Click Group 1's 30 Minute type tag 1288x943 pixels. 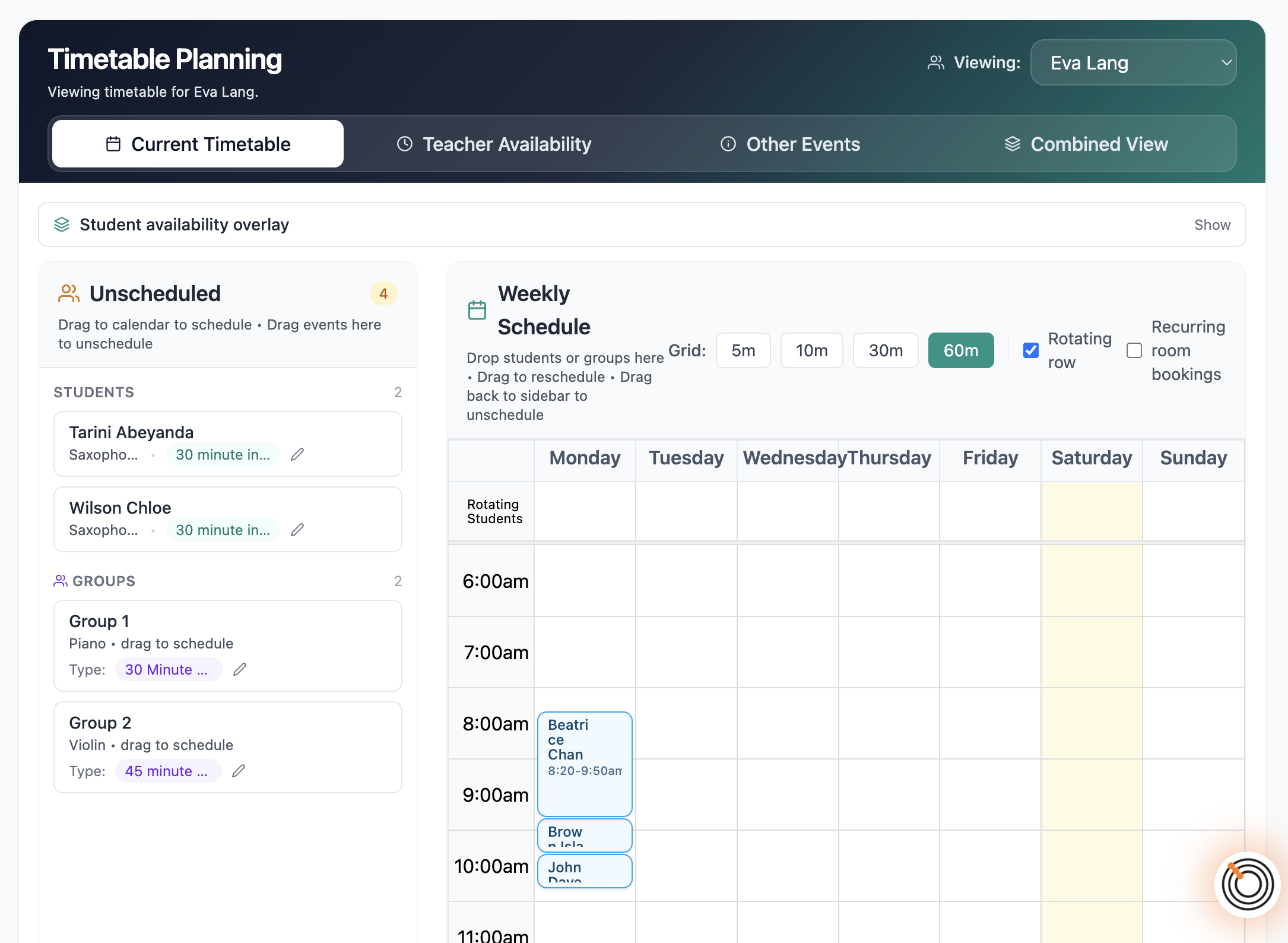(x=169, y=669)
